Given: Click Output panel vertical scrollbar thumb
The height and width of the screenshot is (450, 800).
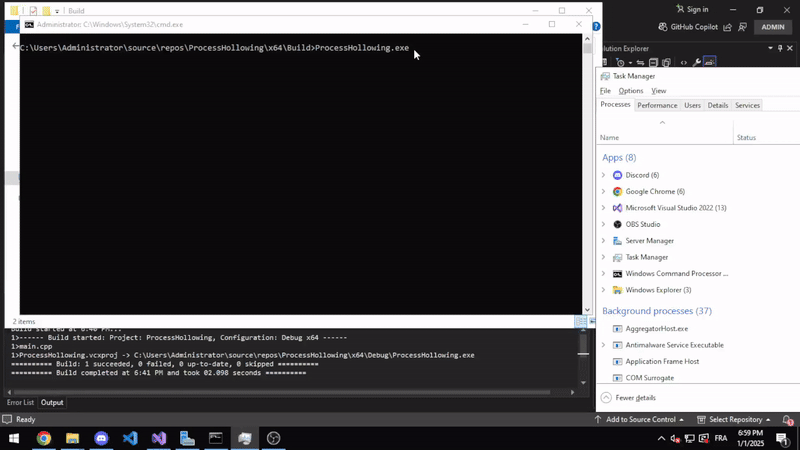Looking at the screenshot, I should click(x=583, y=345).
